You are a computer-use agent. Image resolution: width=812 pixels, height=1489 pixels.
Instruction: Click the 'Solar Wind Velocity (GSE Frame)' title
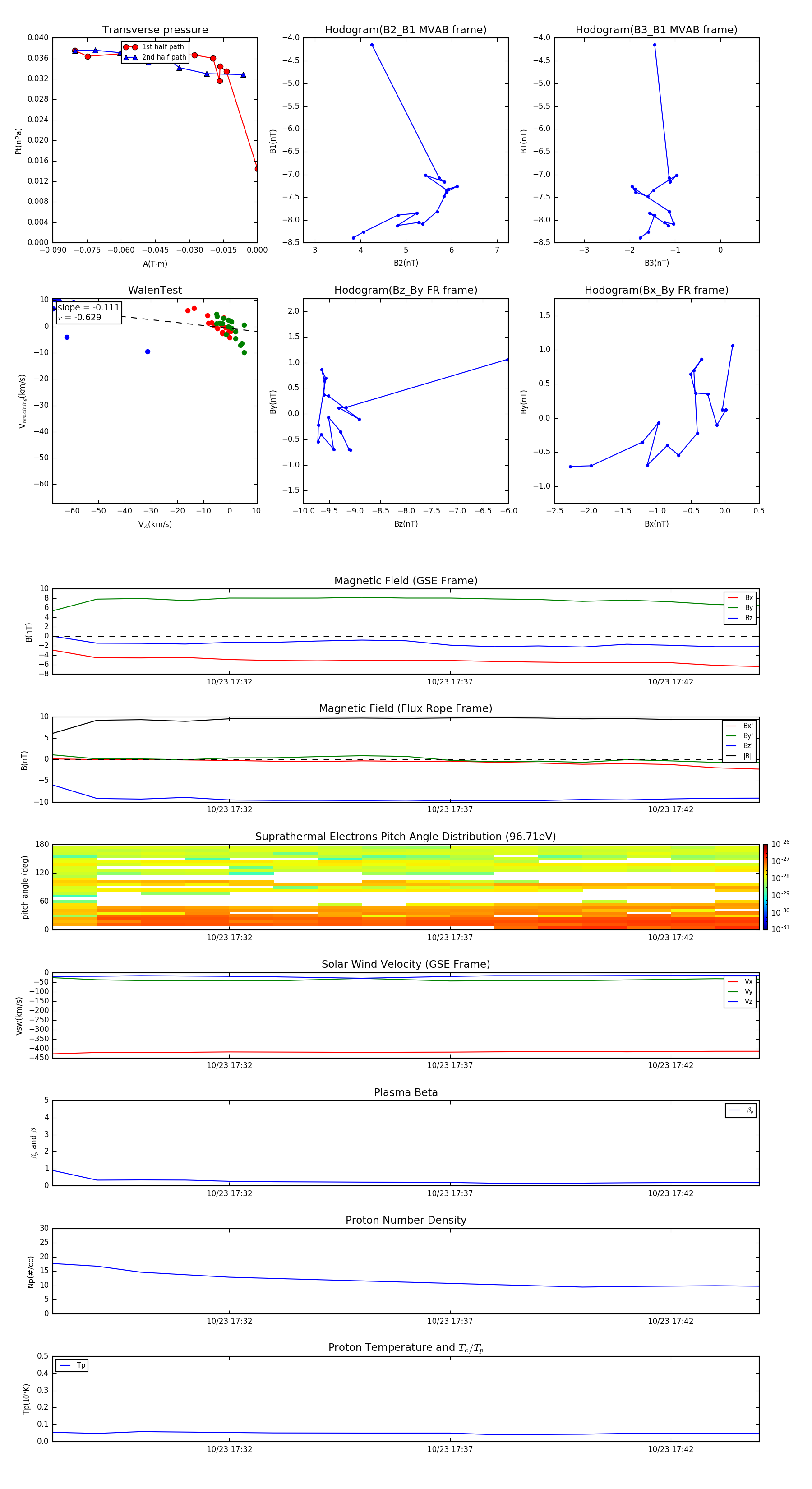[406, 964]
